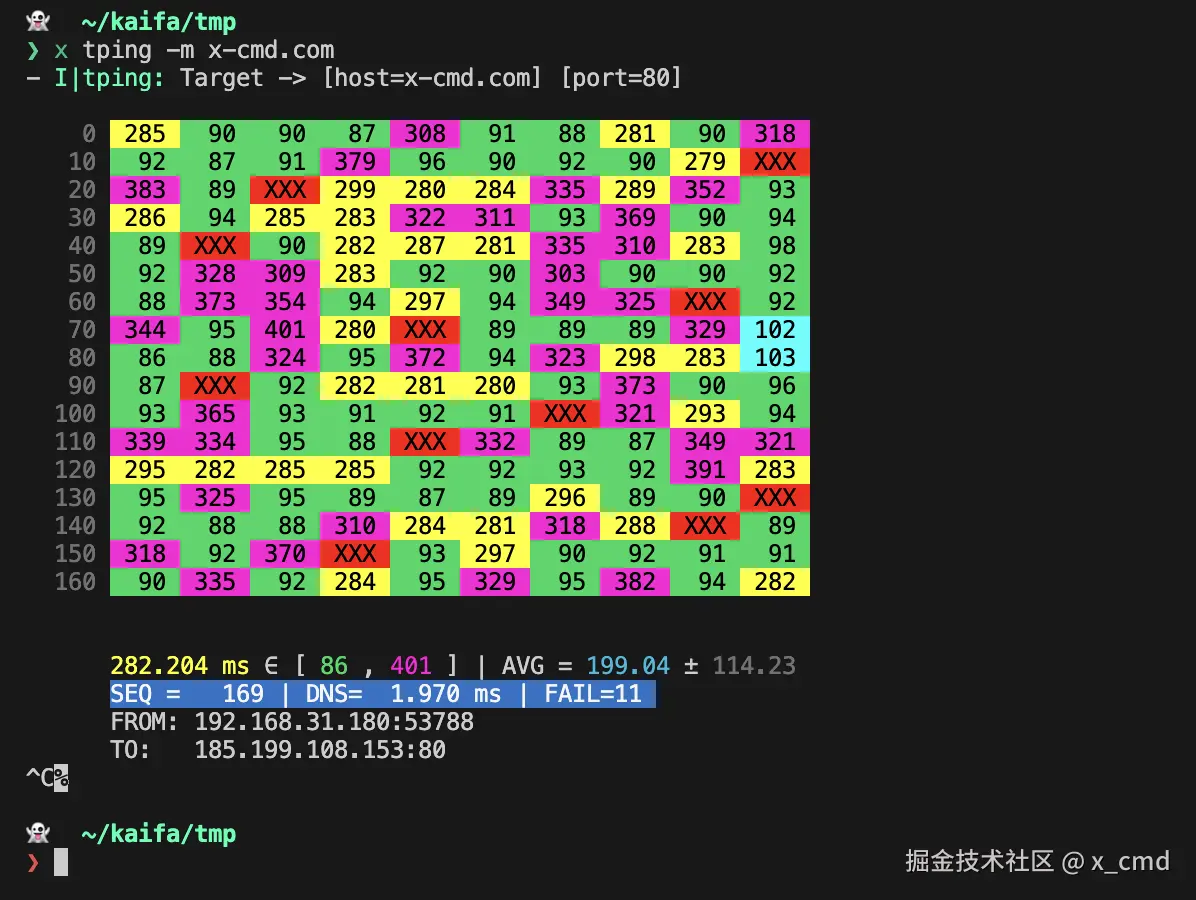Click the green '98' cell in row 40
This screenshot has height=900, width=1196.
point(775,246)
